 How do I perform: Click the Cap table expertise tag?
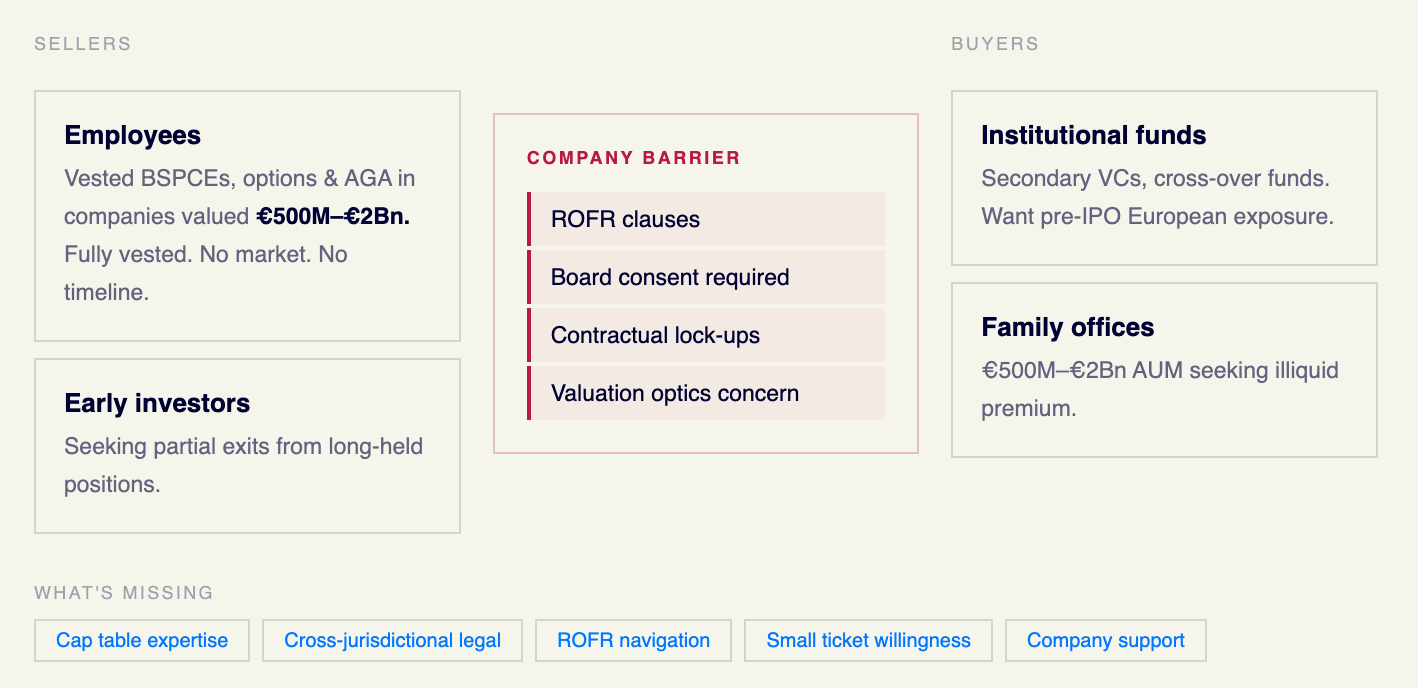coord(142,640)
